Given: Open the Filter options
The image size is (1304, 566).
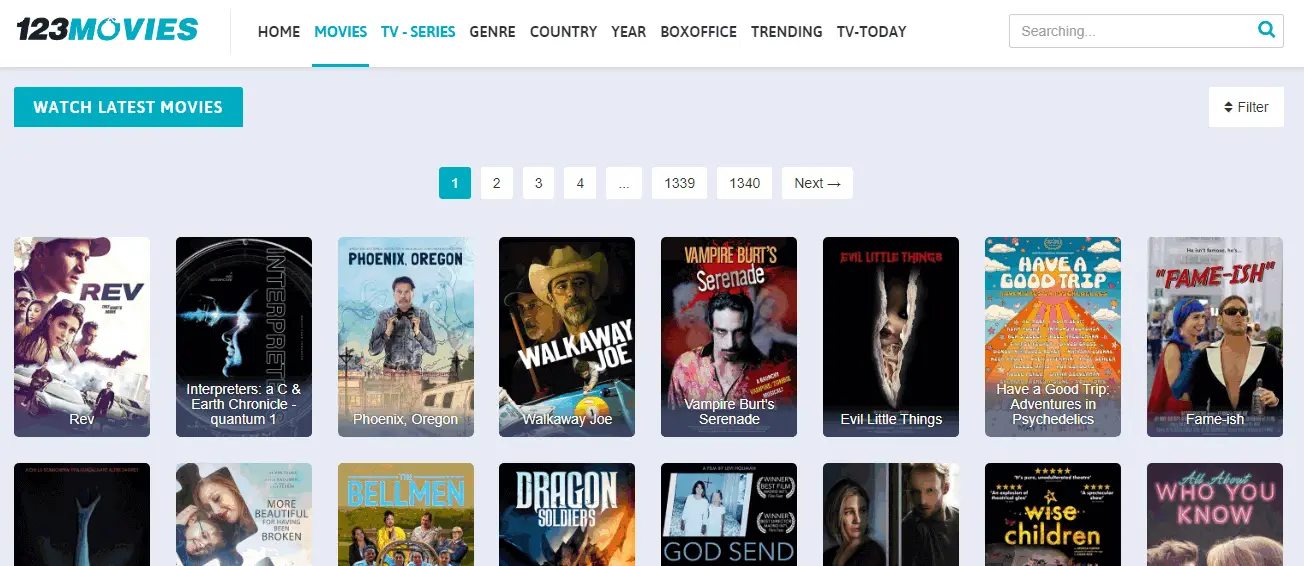Looking at the screenshot, I should (x=1246, y=107).
